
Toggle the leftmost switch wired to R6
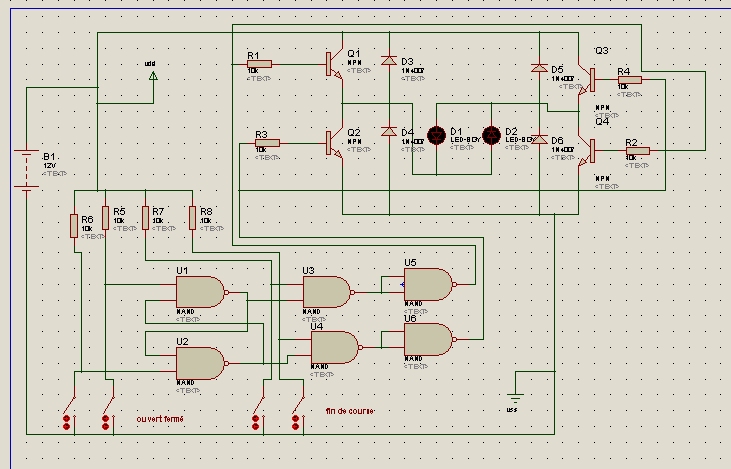[69, 413]
